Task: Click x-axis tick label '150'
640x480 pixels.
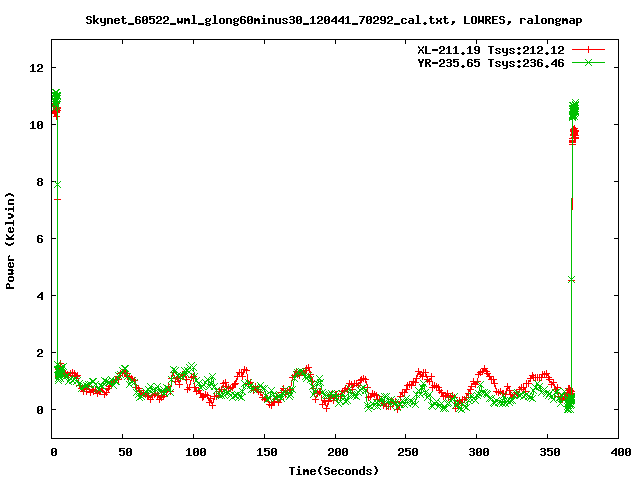Action: tap(267, 452)
